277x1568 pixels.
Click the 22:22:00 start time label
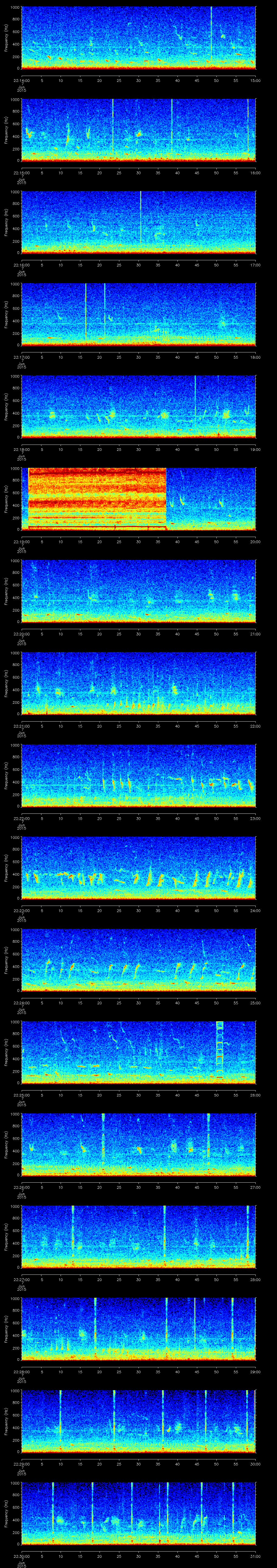point(21,819)
